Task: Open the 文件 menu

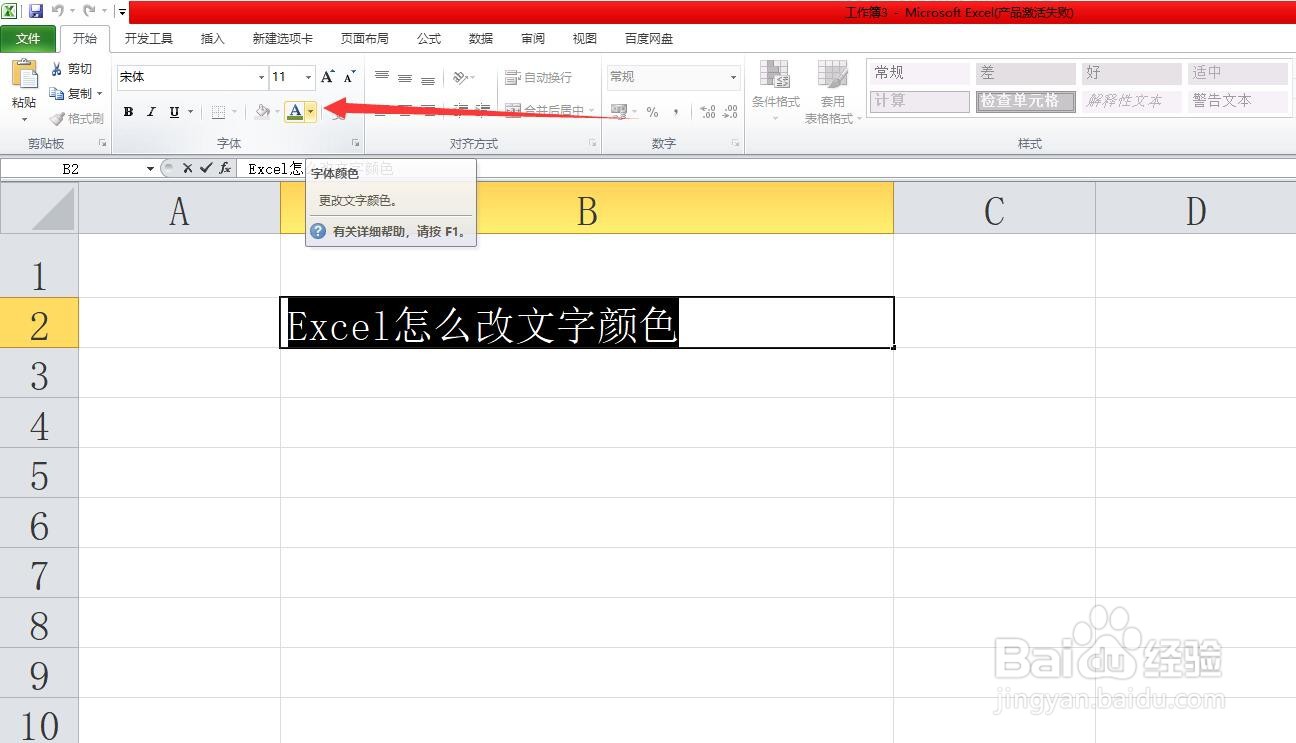Action: (x=29, y=38)
